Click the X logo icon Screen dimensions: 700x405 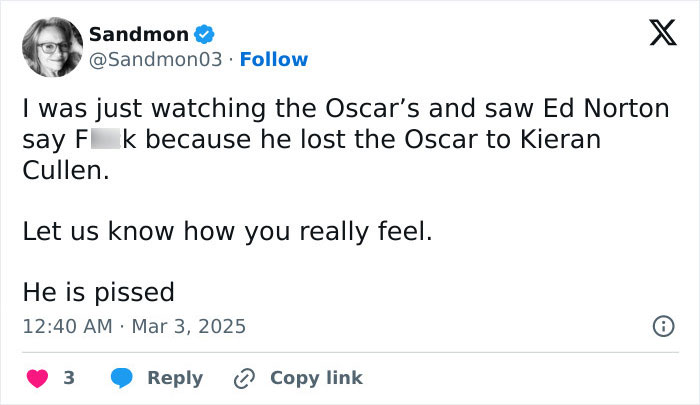(656, 35)
